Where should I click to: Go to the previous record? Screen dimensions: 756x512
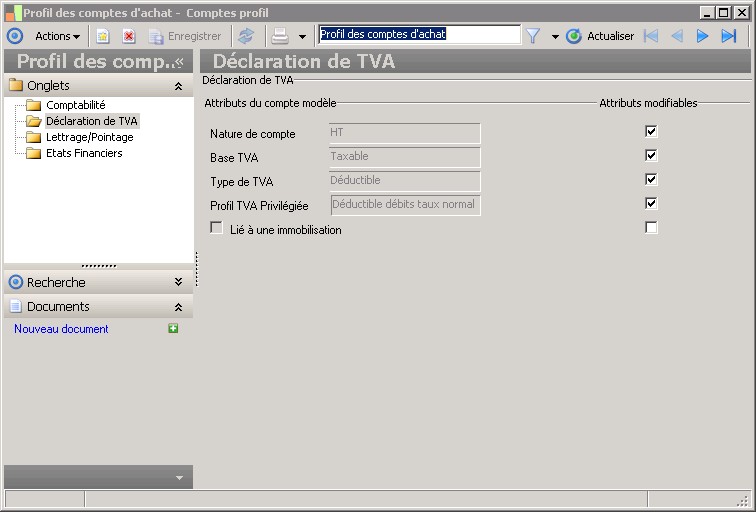677,36
